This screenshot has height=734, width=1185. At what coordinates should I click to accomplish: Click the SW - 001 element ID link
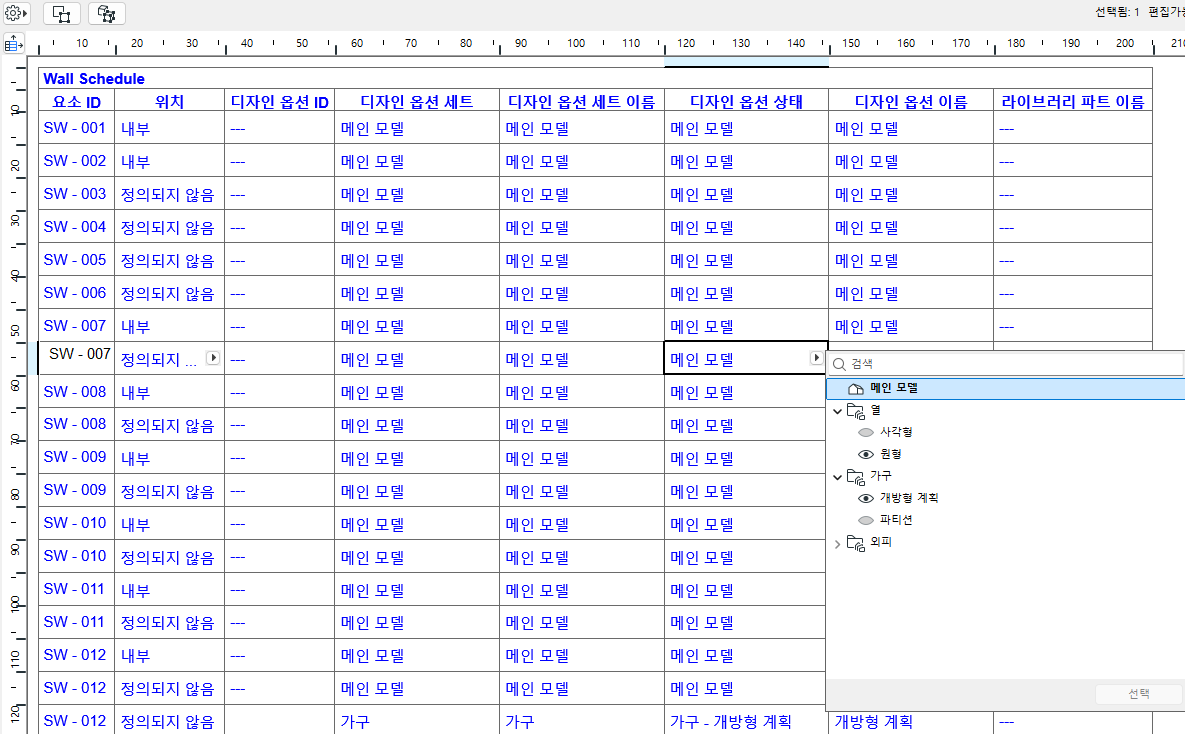pyautogui.click(x=74, y=128)
